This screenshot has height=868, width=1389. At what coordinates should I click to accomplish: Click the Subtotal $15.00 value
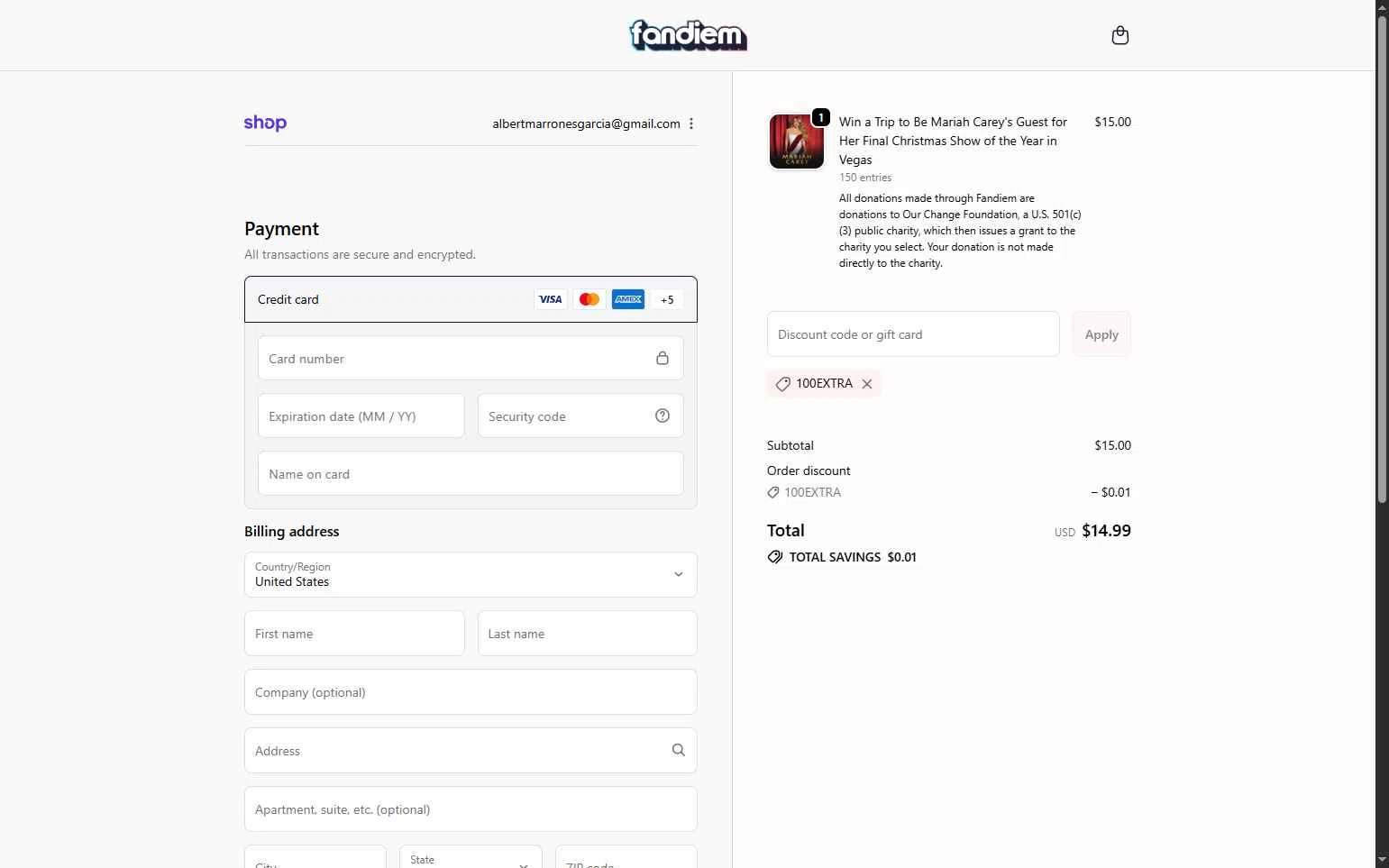tap(1112, 445)
